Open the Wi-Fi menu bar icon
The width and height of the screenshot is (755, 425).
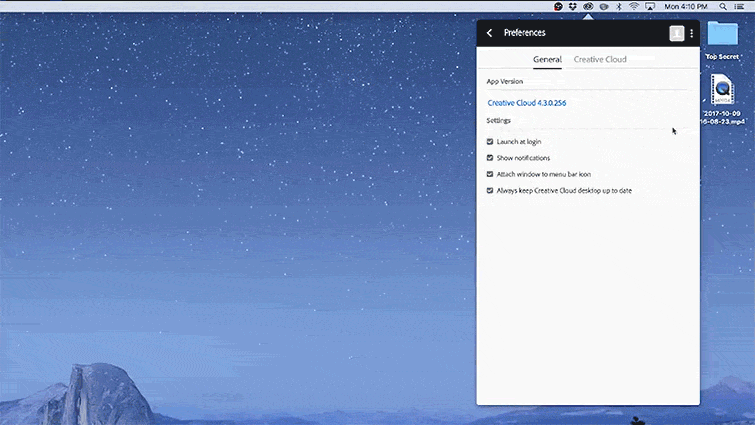coord(634,6)
